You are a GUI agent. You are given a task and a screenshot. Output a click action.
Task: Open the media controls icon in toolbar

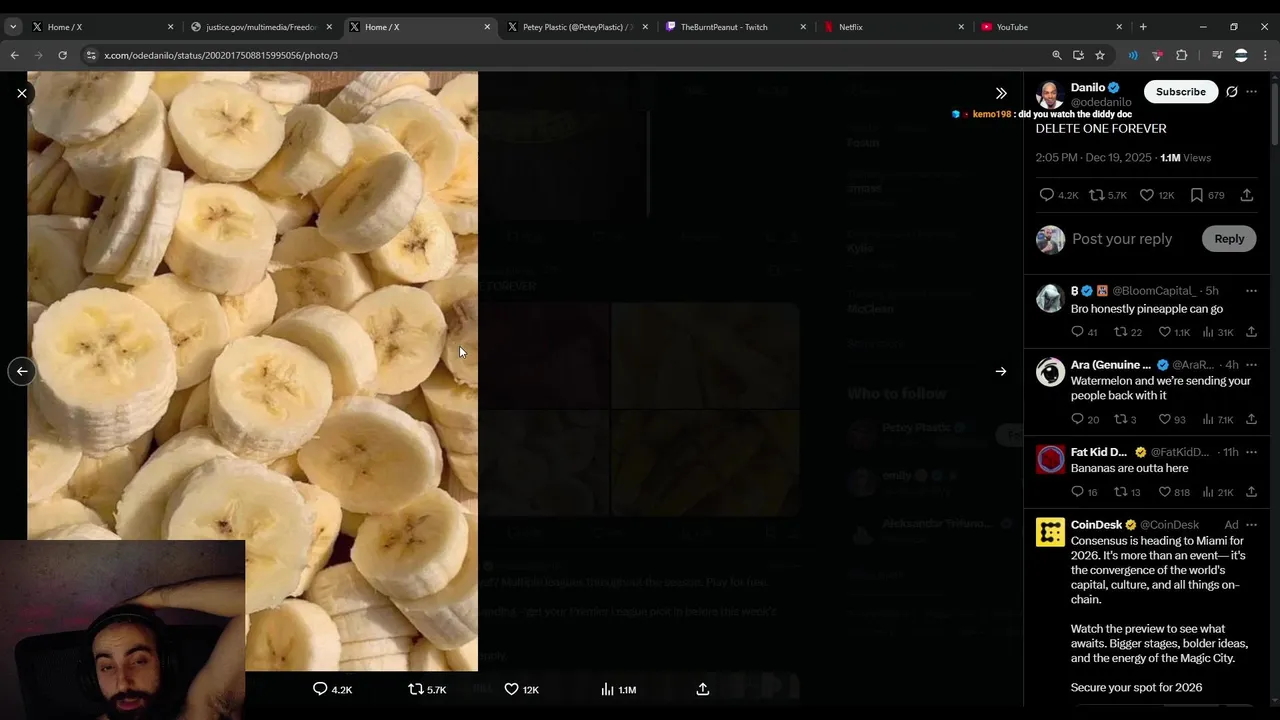coord(1217,55)
